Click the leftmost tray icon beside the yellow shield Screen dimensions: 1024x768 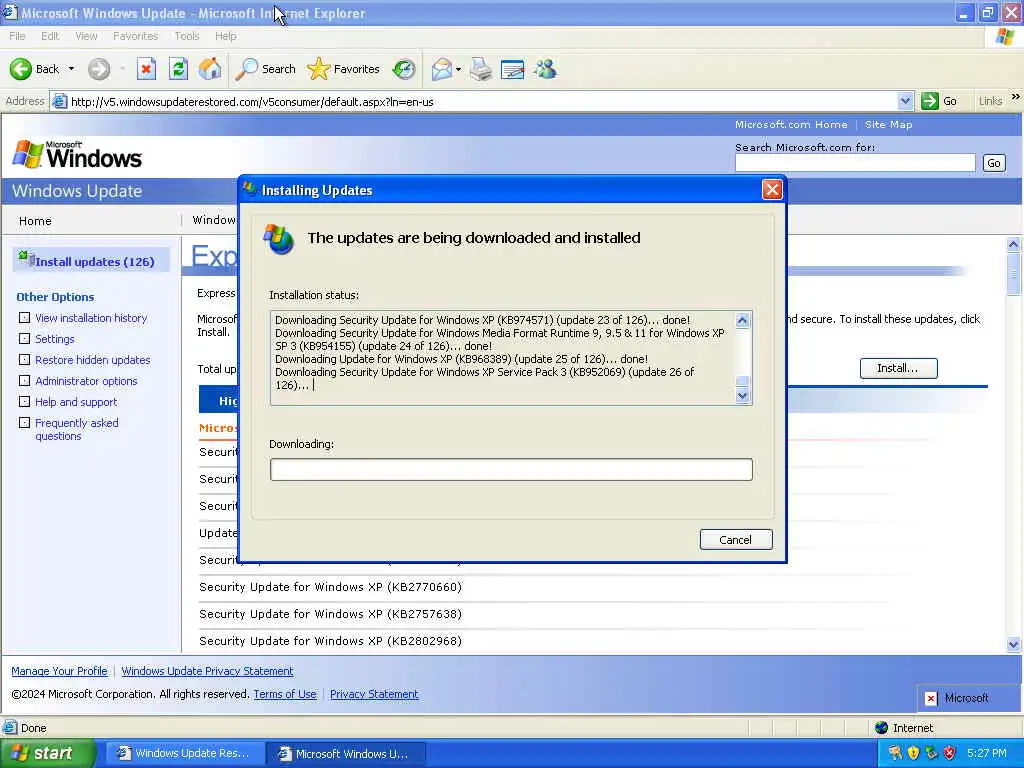coord(895,753)
